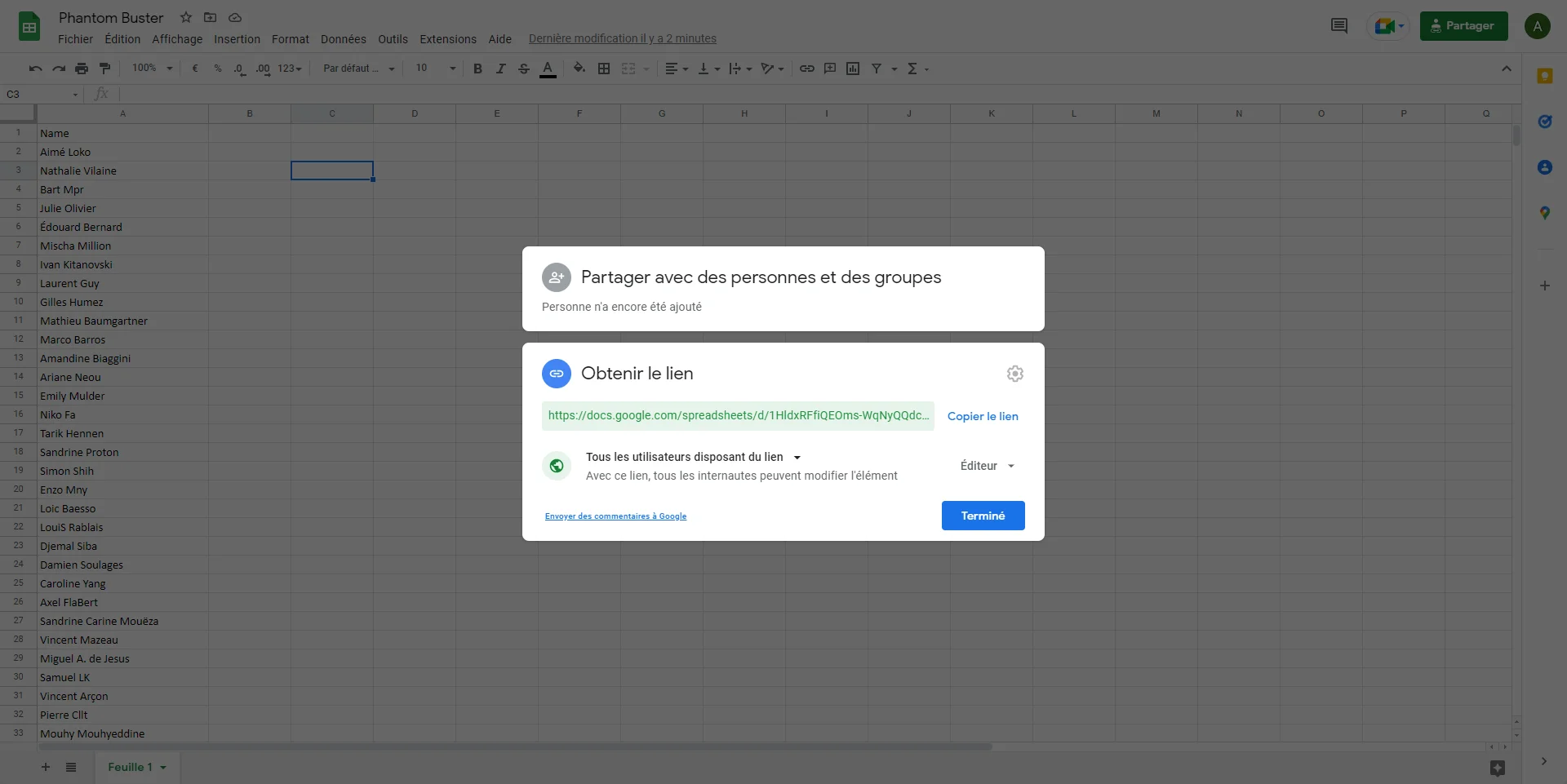Open the borders tool
1567x784 pixels.
(x=604, y=69)
